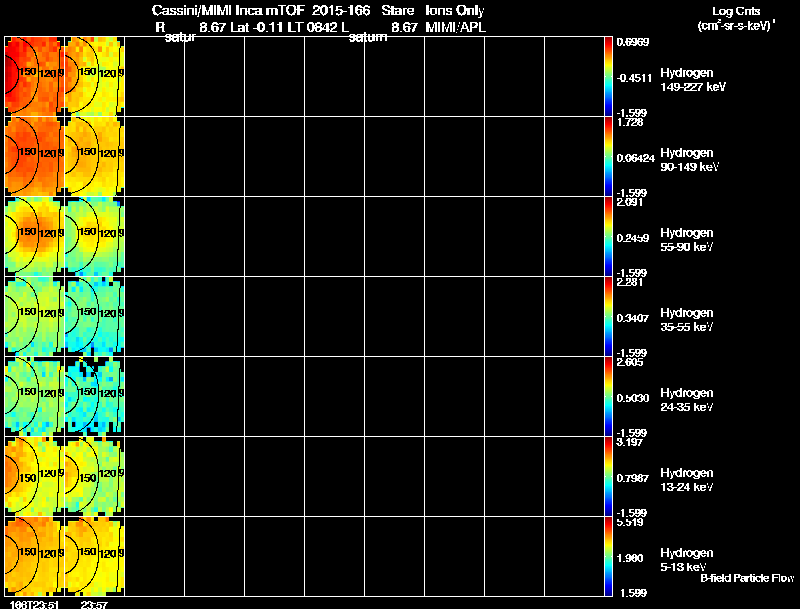Click the Hydrogen 24-35 keV label
This screenshot has height=609, width=800.
(687, 400)
